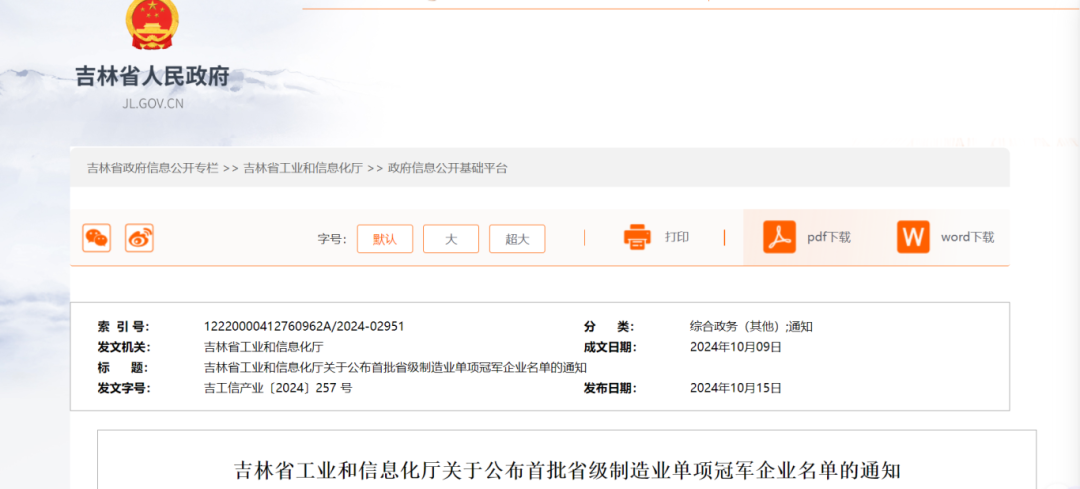
Task: Click the orange Word "W" icon
Action: [913, 237]
